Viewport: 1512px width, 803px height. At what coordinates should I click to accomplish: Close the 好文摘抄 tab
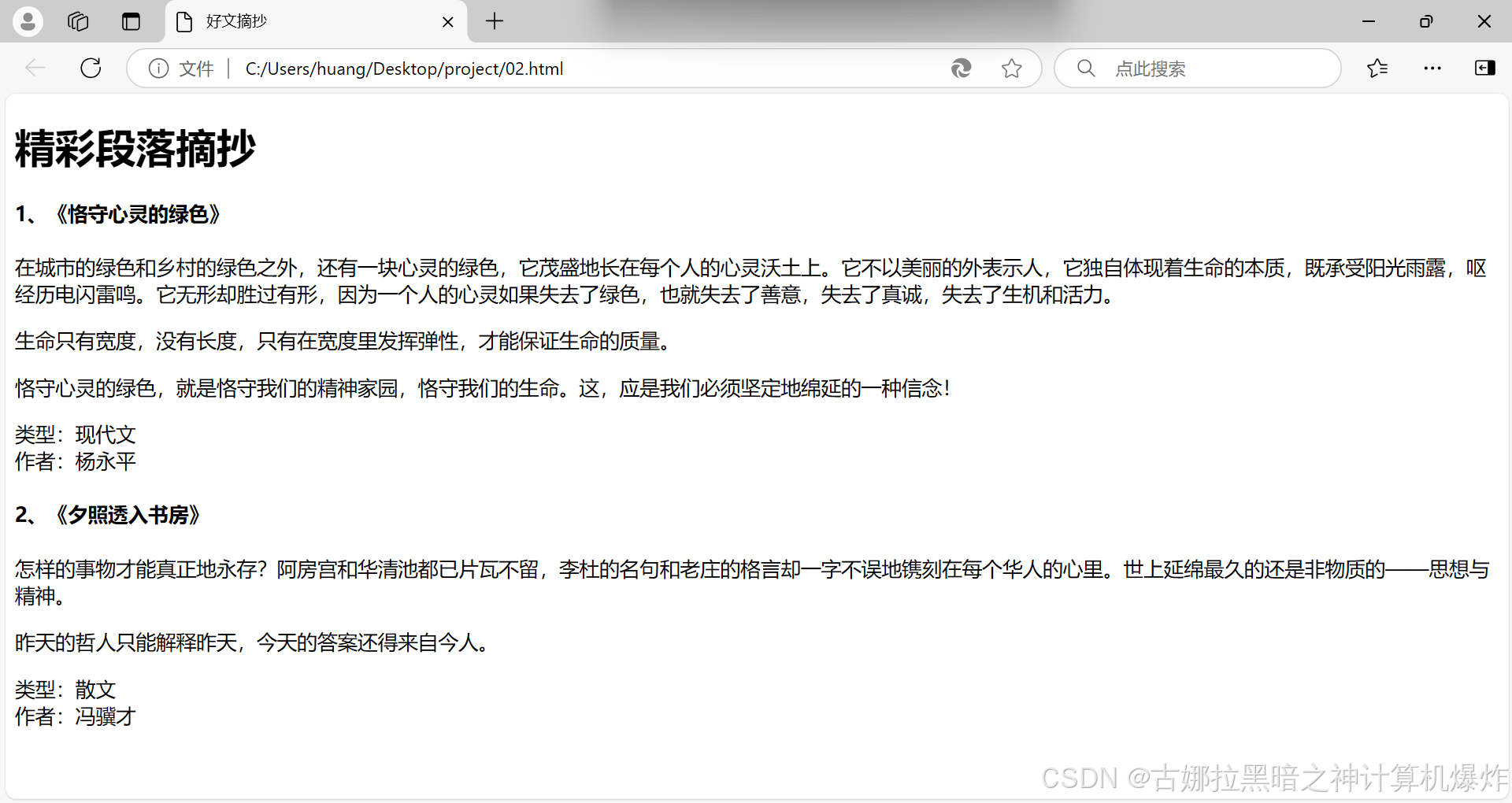(448, 21)
